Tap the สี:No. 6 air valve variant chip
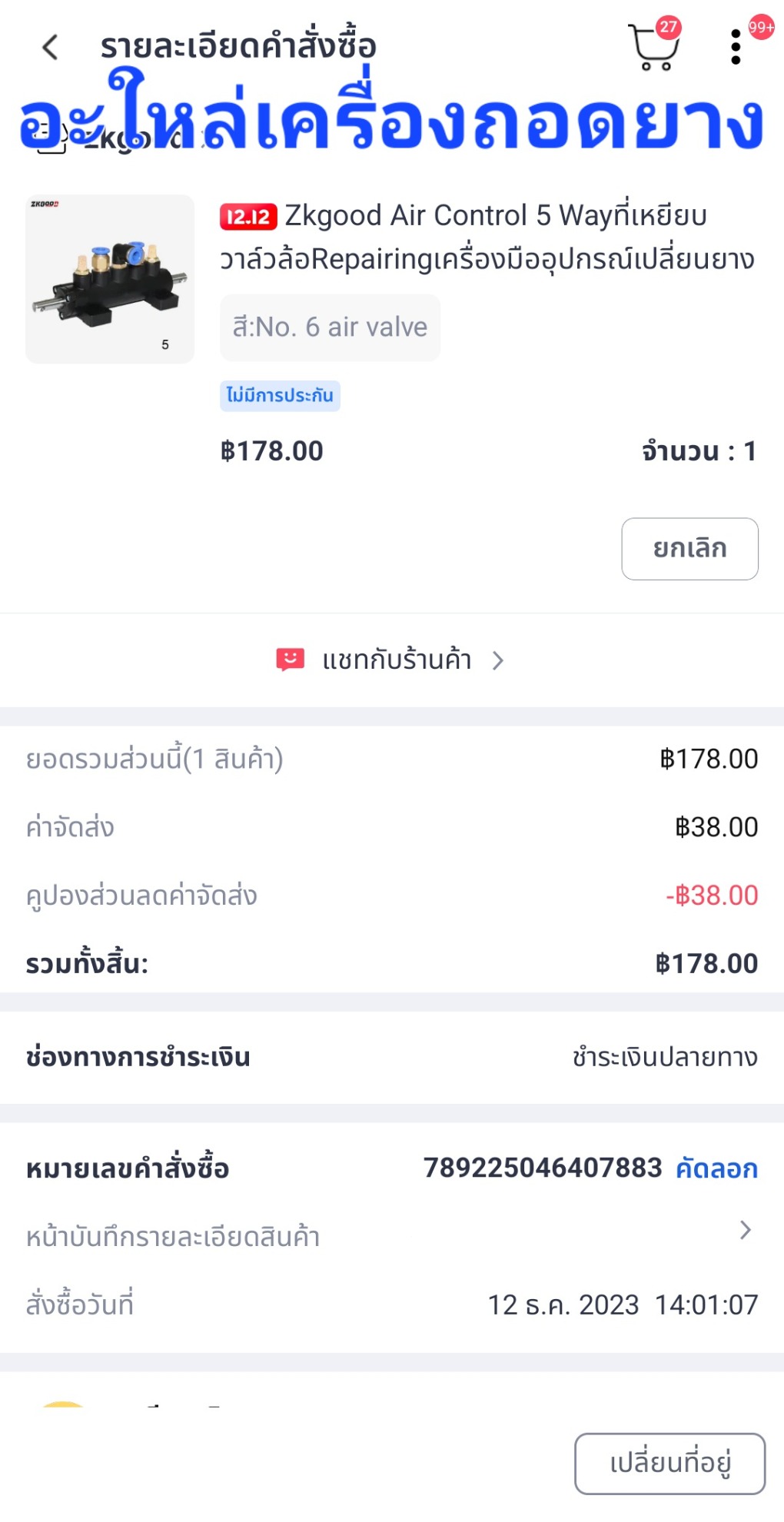 pos(330,327)
